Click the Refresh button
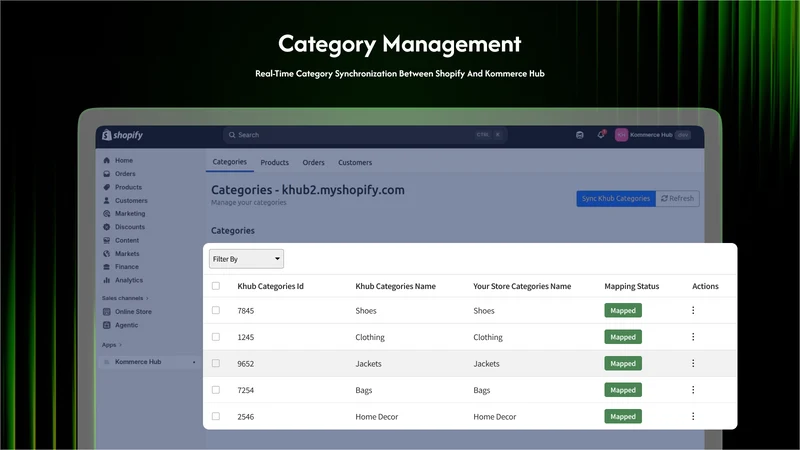This screenshot has height=450, width=800. coord(678,198)
